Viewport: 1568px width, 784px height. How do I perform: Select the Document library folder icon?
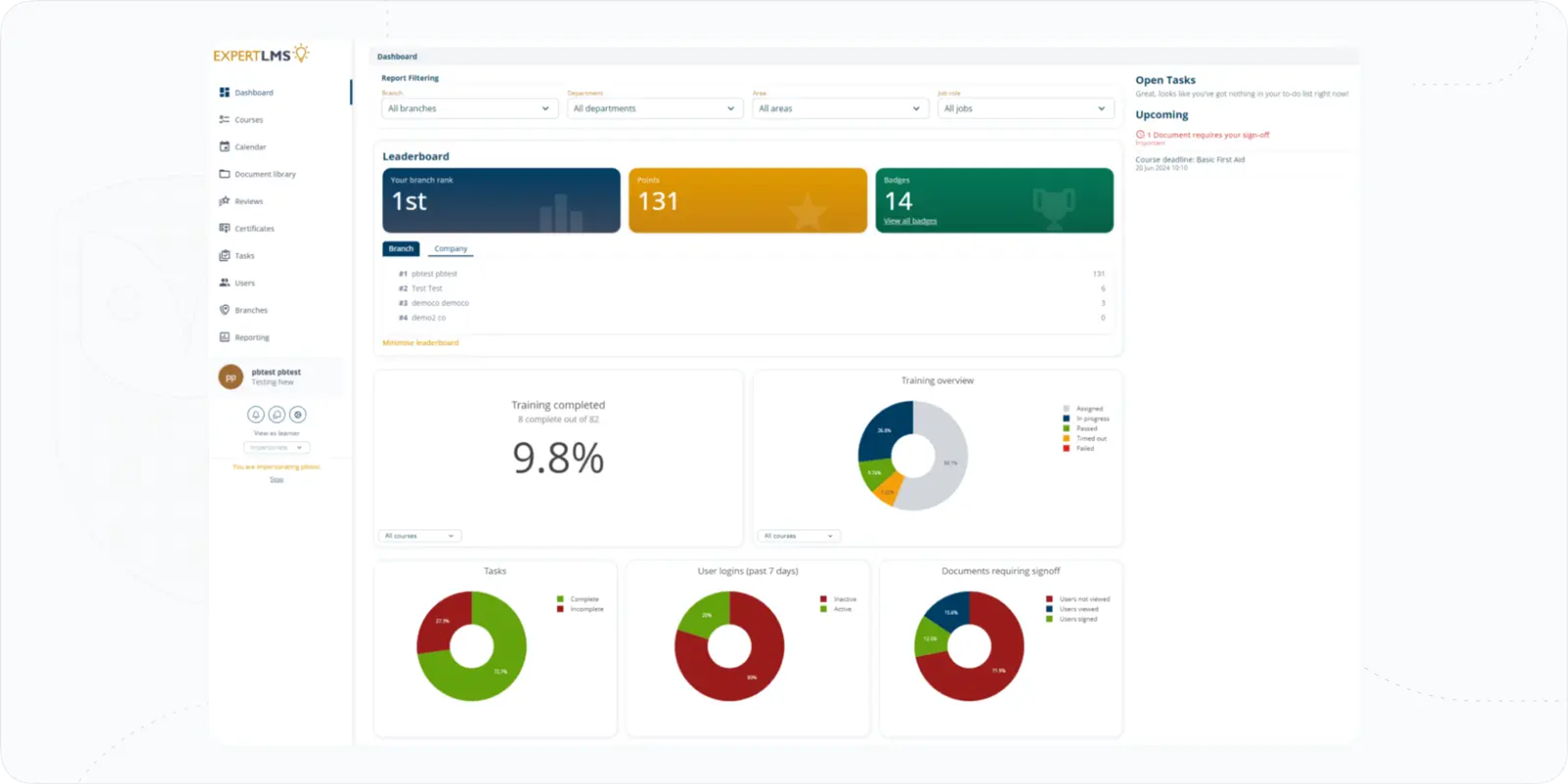point(224,174)
